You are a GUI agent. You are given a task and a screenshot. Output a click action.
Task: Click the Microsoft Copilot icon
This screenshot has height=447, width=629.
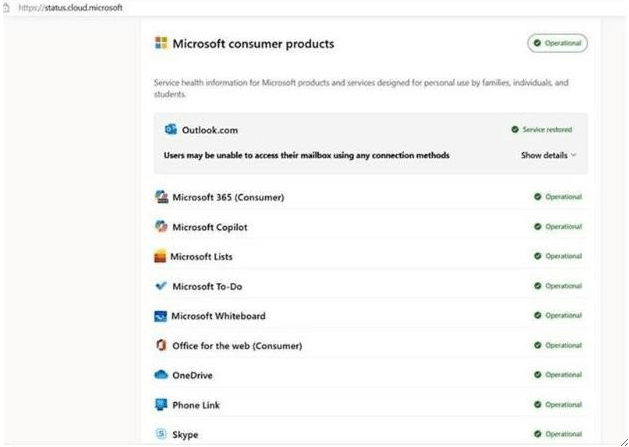[161, 227]
